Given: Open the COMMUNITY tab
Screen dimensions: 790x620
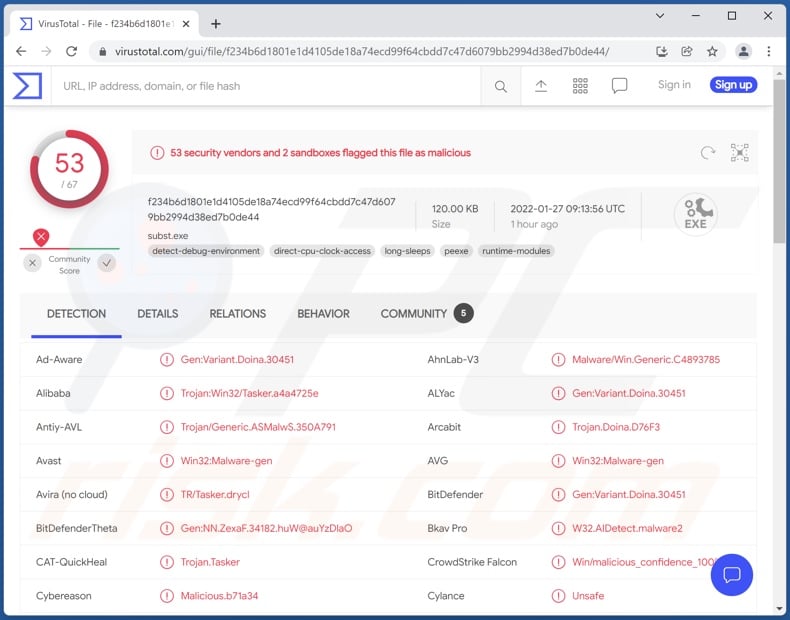Looking at the screenshot, I should tap(427, 314).
